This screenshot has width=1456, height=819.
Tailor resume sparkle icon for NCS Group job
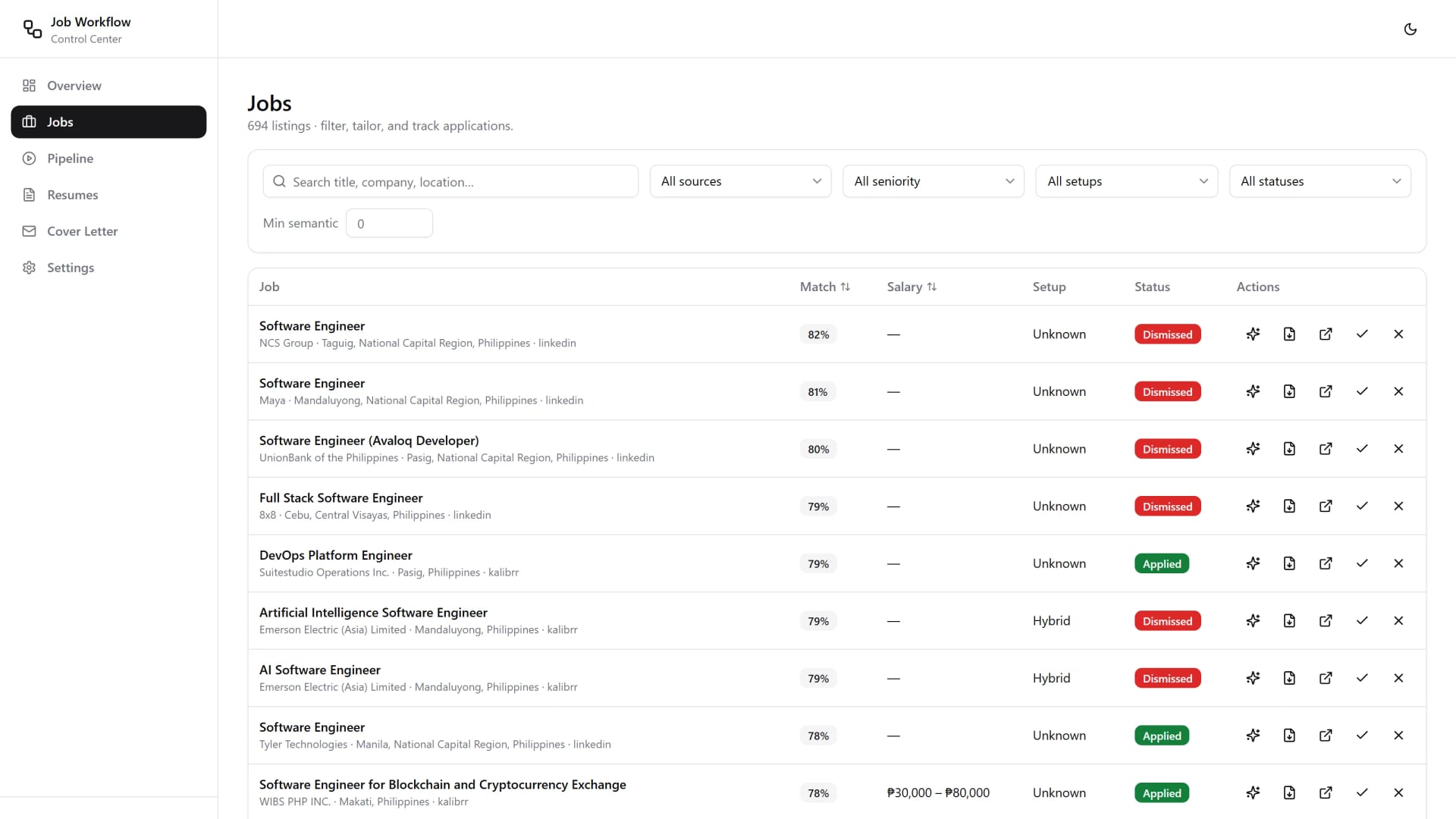tap(1253, 334)
